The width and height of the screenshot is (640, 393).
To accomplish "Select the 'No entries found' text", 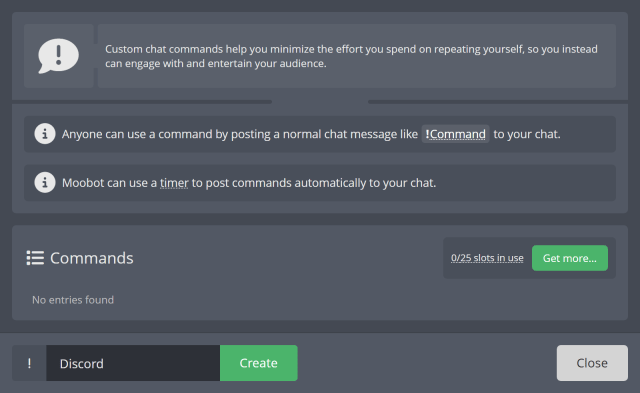I will point(73,300).
